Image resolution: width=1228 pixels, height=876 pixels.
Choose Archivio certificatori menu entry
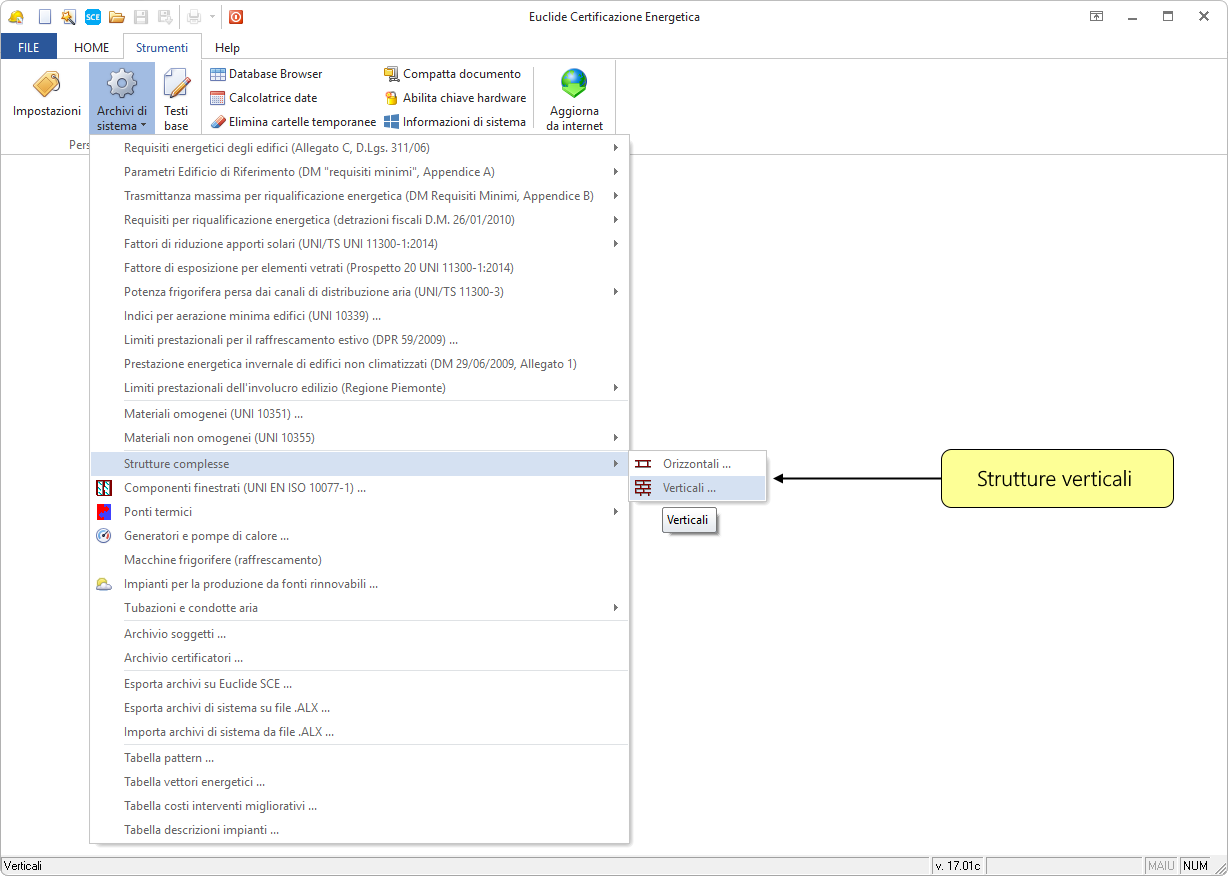[183, 658]
